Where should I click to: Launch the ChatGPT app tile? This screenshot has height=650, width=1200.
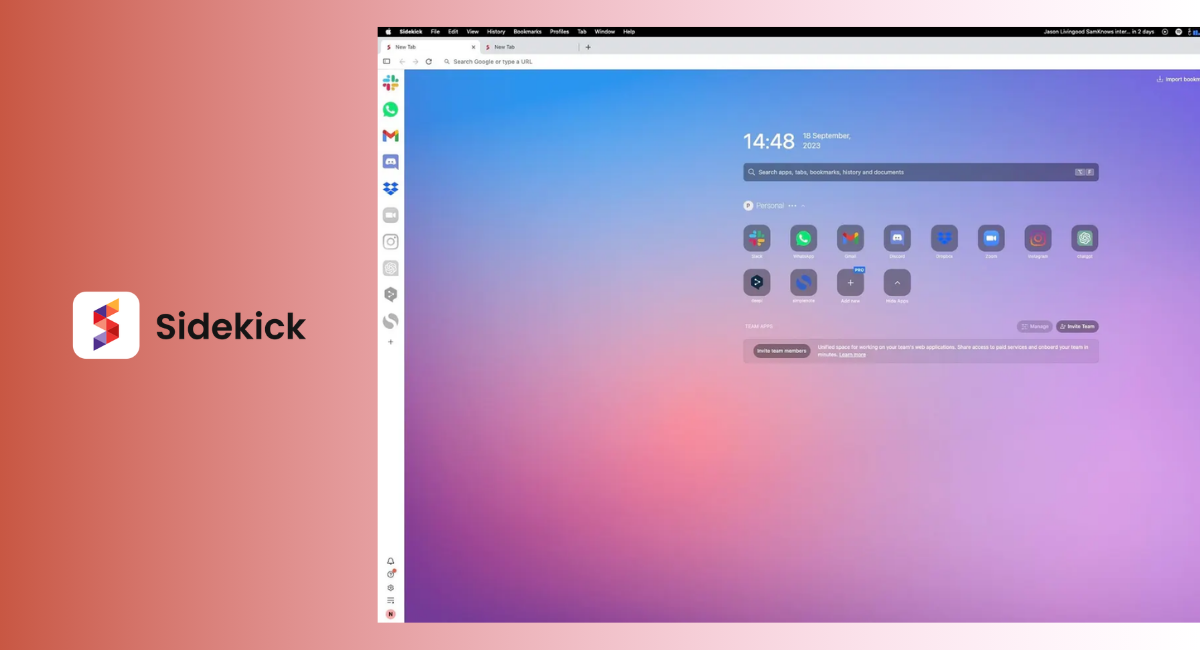(x=1084, y=238)
